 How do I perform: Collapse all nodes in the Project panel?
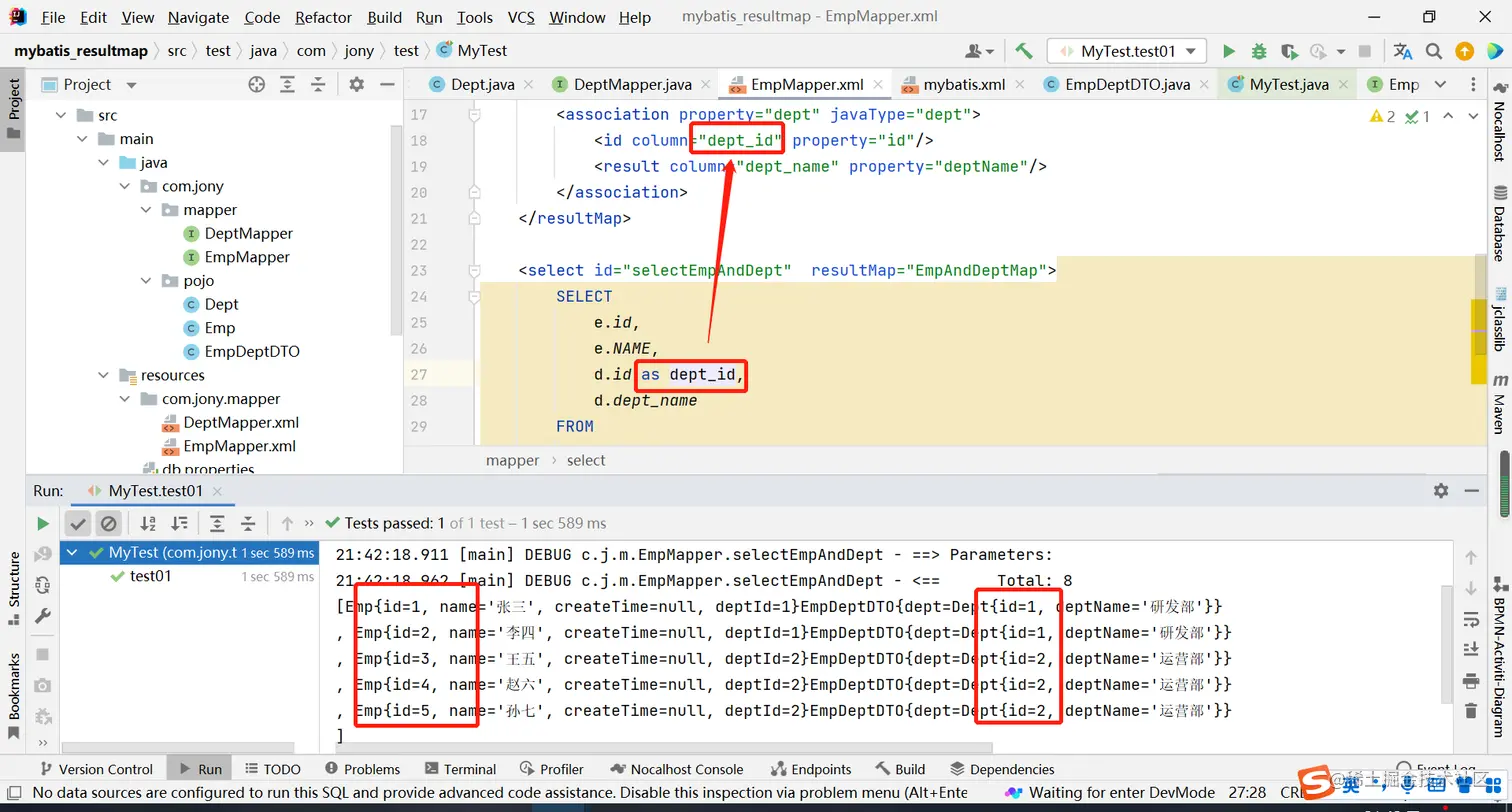tap(318, 85)
